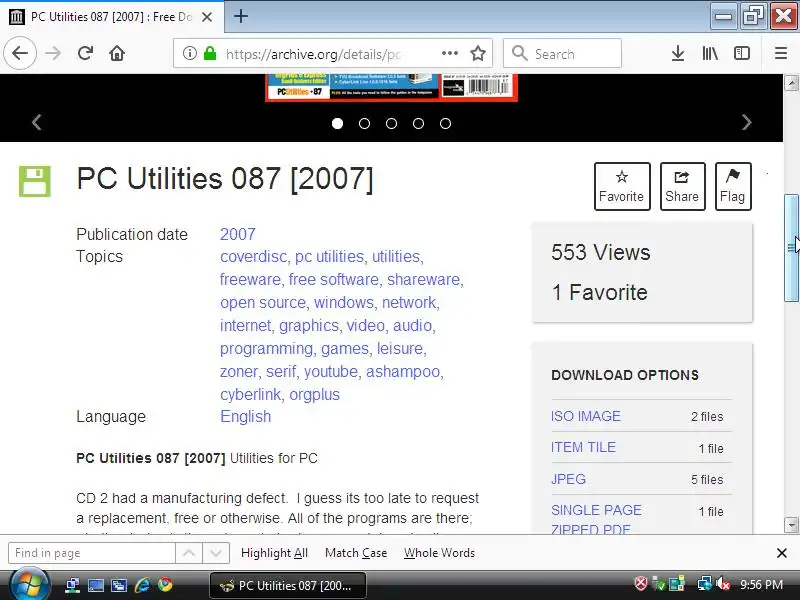
Task: Open the English language link
Action: pyautogui.click(x=245, y=416)
